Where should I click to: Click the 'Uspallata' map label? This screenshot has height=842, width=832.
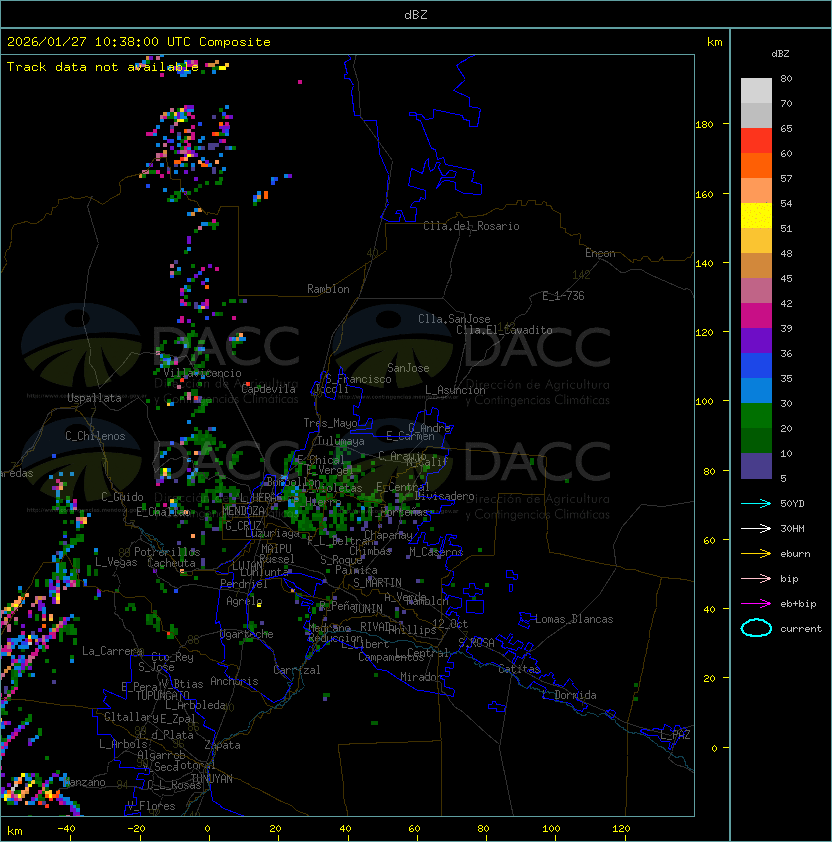(x=94, y=398)
